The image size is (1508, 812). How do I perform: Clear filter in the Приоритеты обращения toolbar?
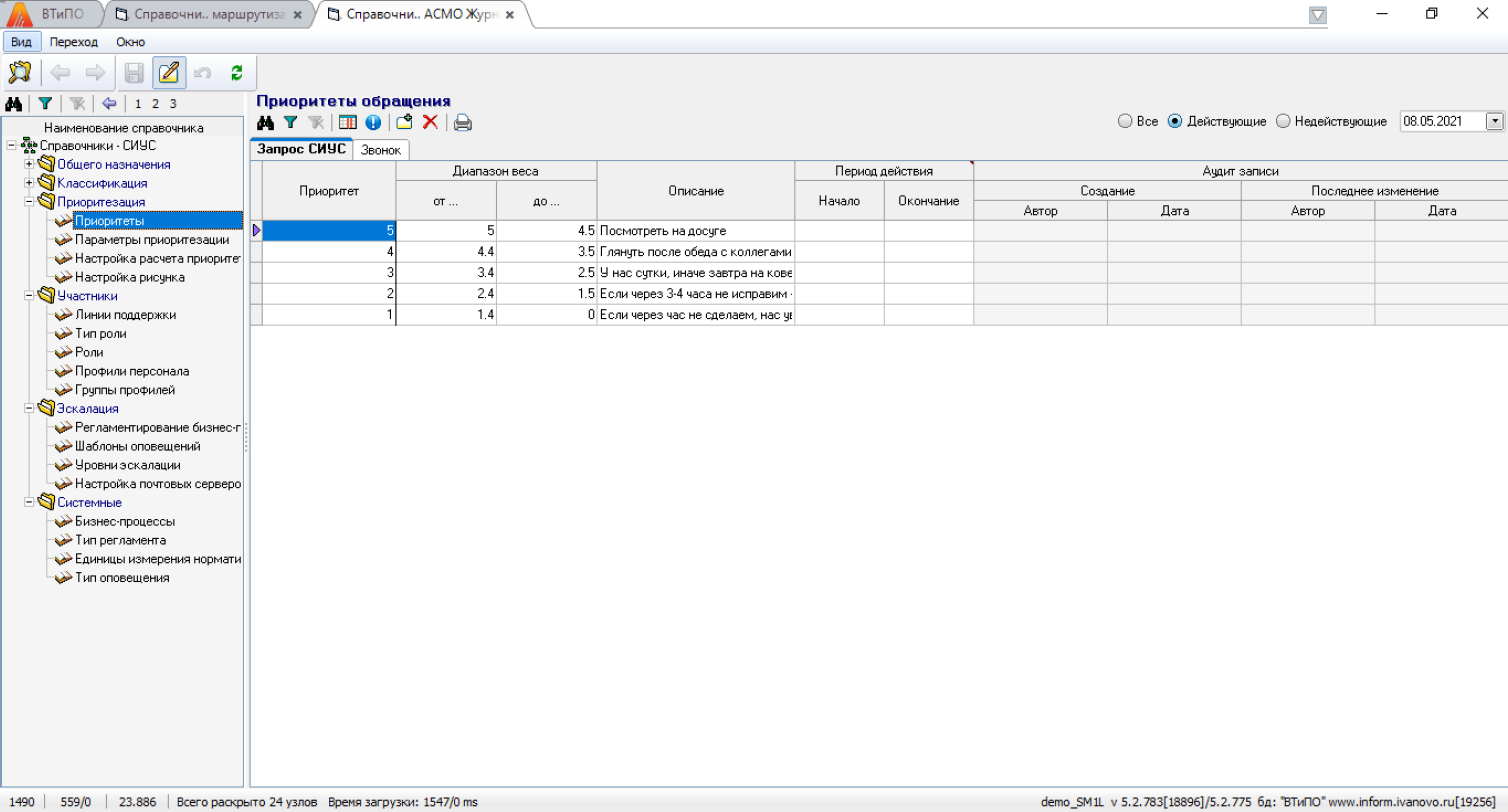(x=315, y=123)
